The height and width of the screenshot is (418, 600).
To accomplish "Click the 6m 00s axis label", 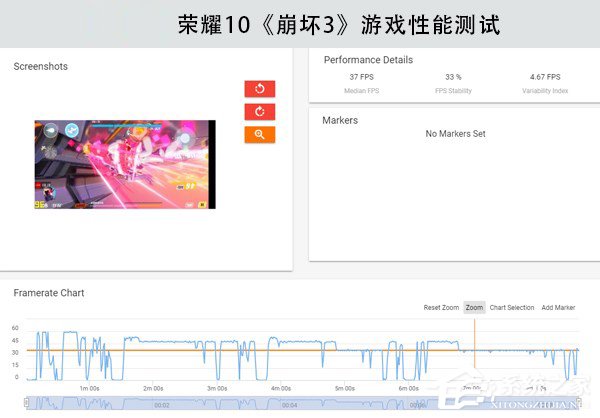I will tap(409, 388).
